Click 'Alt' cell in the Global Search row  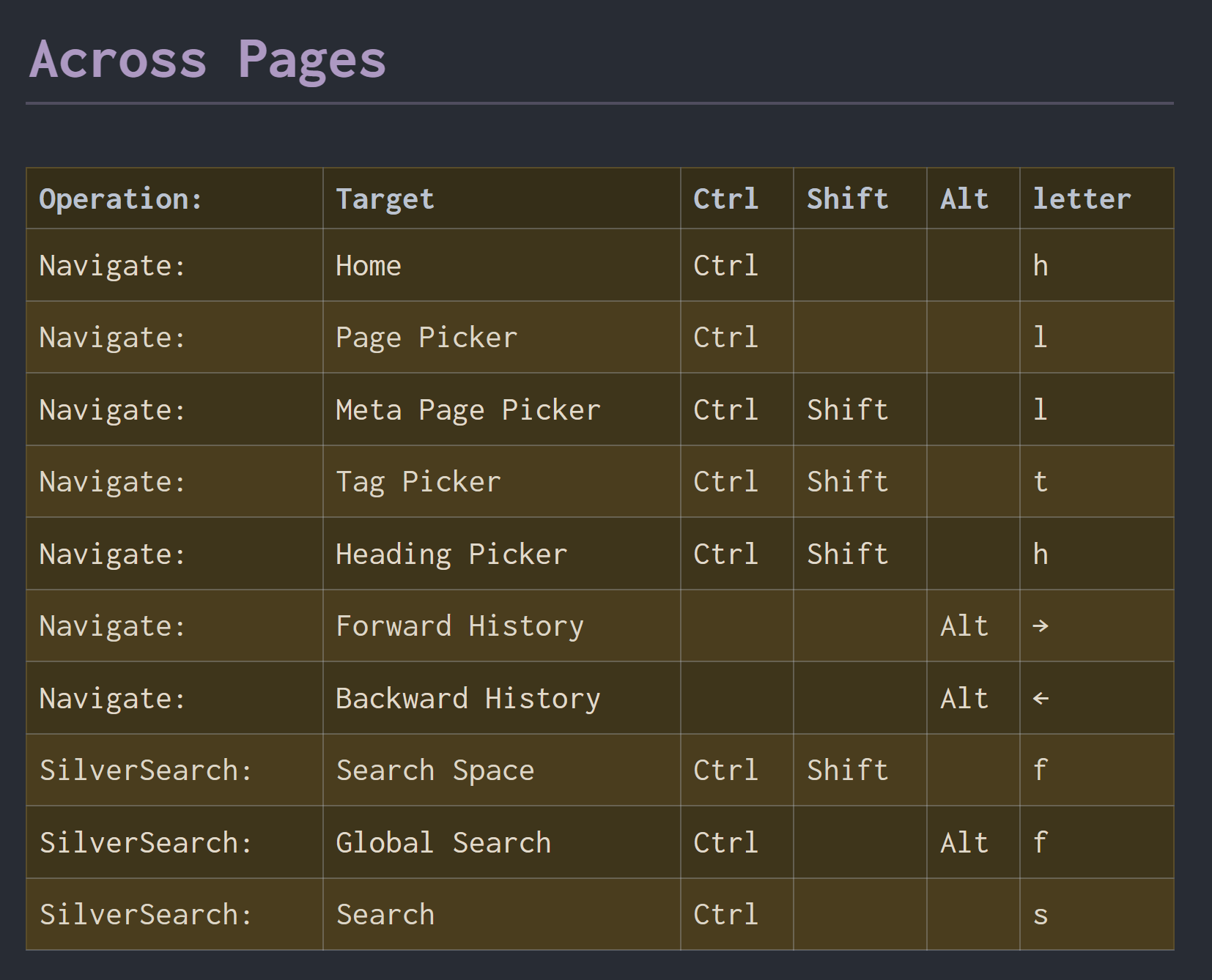(x=964, y=843)
